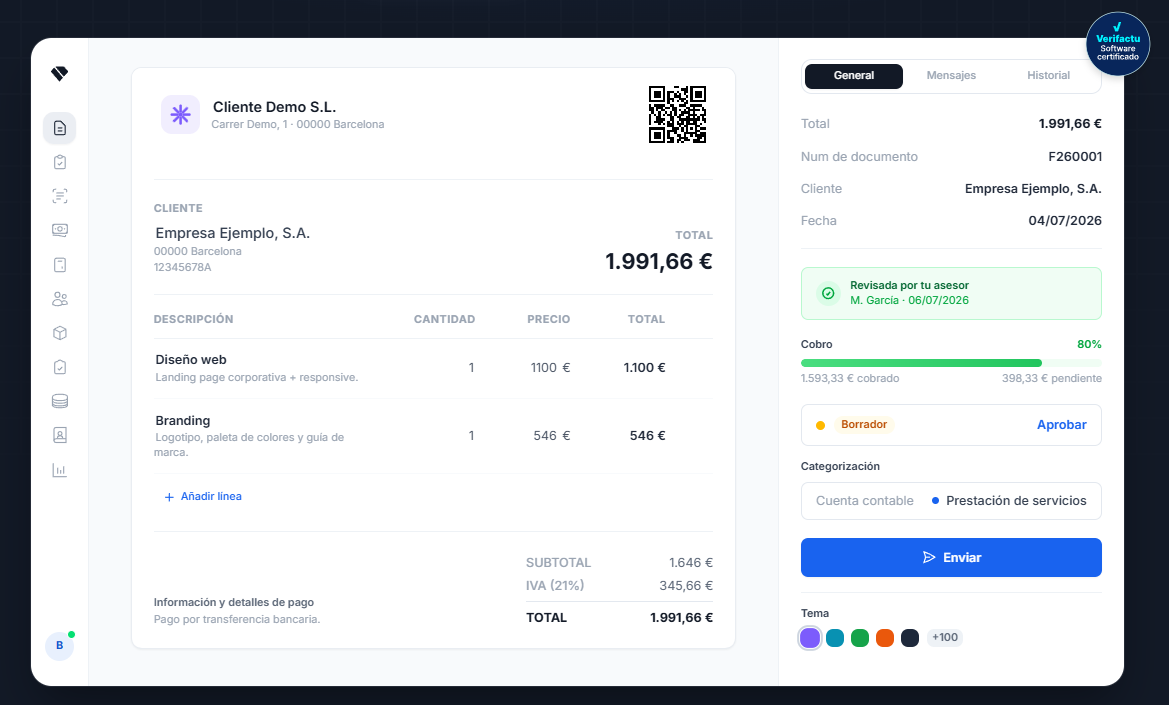This screenshot has width=1169, height=705.
Task: Click the Branding quantity 1
Action: (x=471, y=436)
